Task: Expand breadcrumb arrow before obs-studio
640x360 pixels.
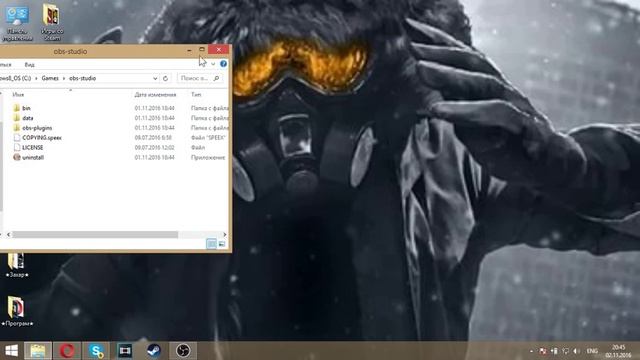Action: [64, 78]
